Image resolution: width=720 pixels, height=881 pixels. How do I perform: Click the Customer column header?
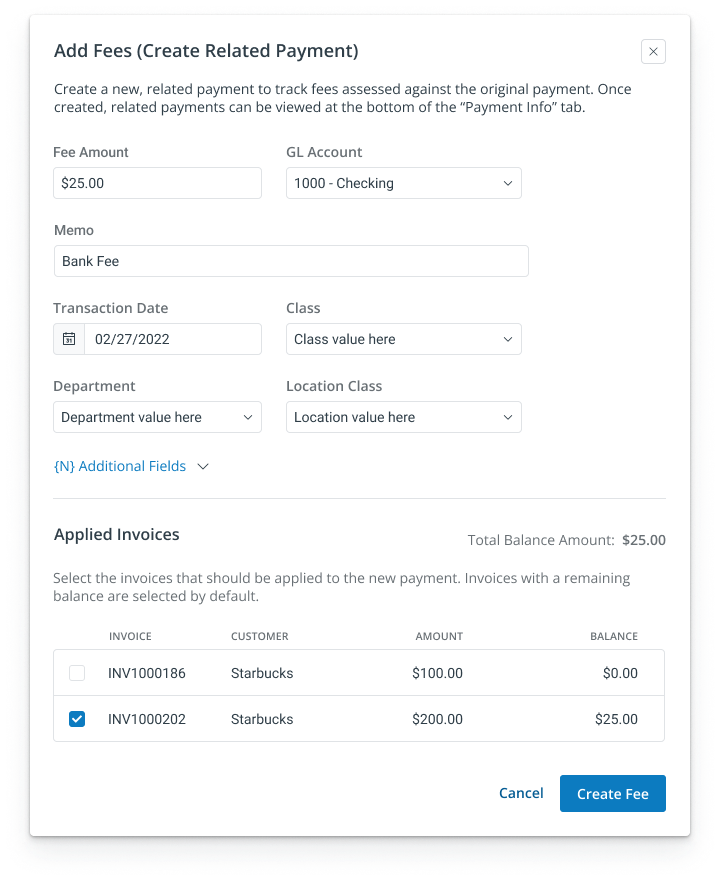click(x=259, y=636)
